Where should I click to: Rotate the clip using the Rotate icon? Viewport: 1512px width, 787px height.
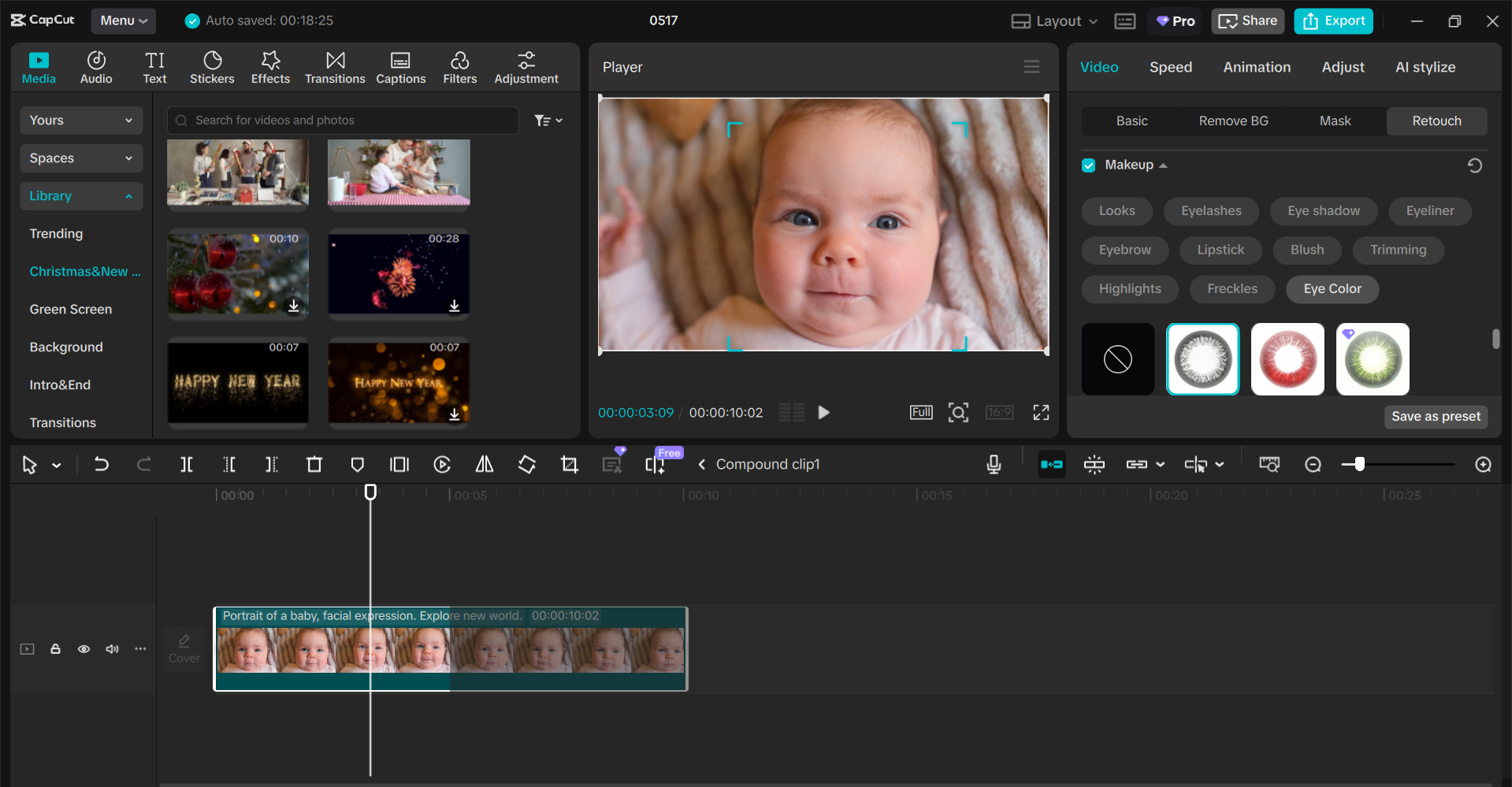(526, 464)
